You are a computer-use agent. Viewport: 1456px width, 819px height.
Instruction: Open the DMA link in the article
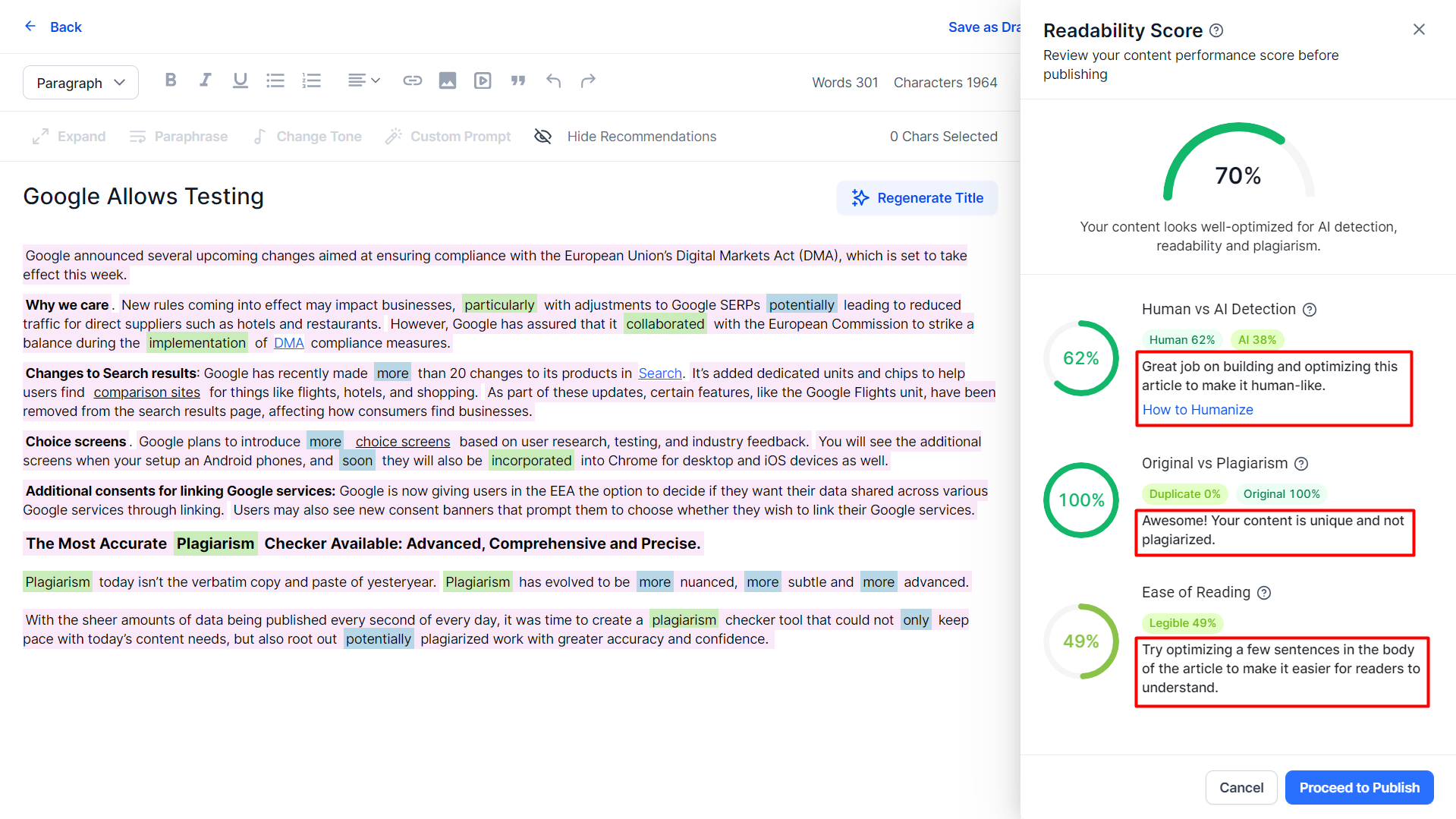[x=289, y=343]
